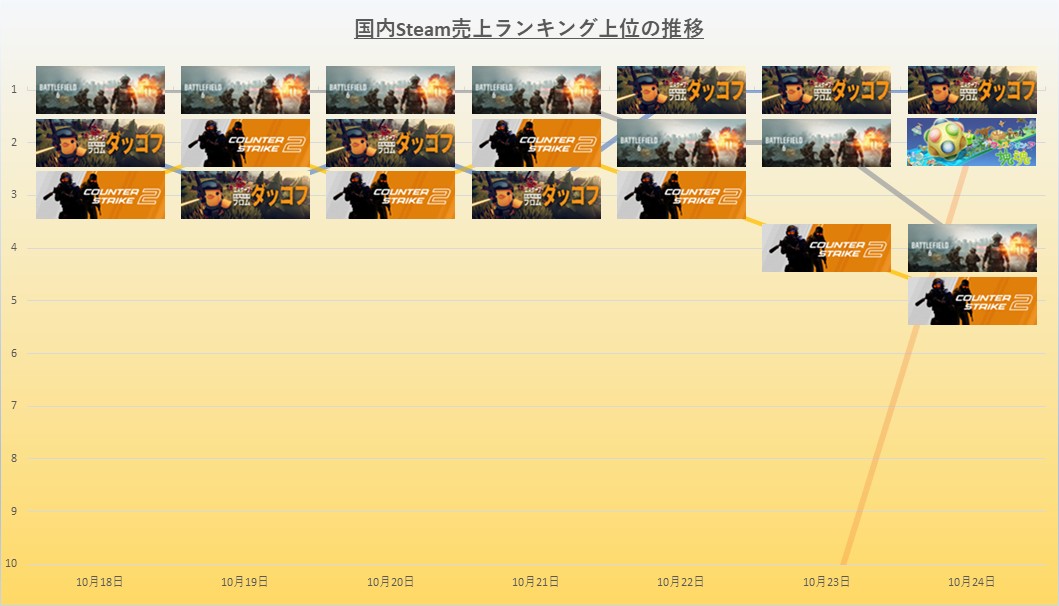This screenshot has width=1059, height=606.
Task: Click the rank 3 ダッコフ thumbnail on 10月19日
Action: 245,195
